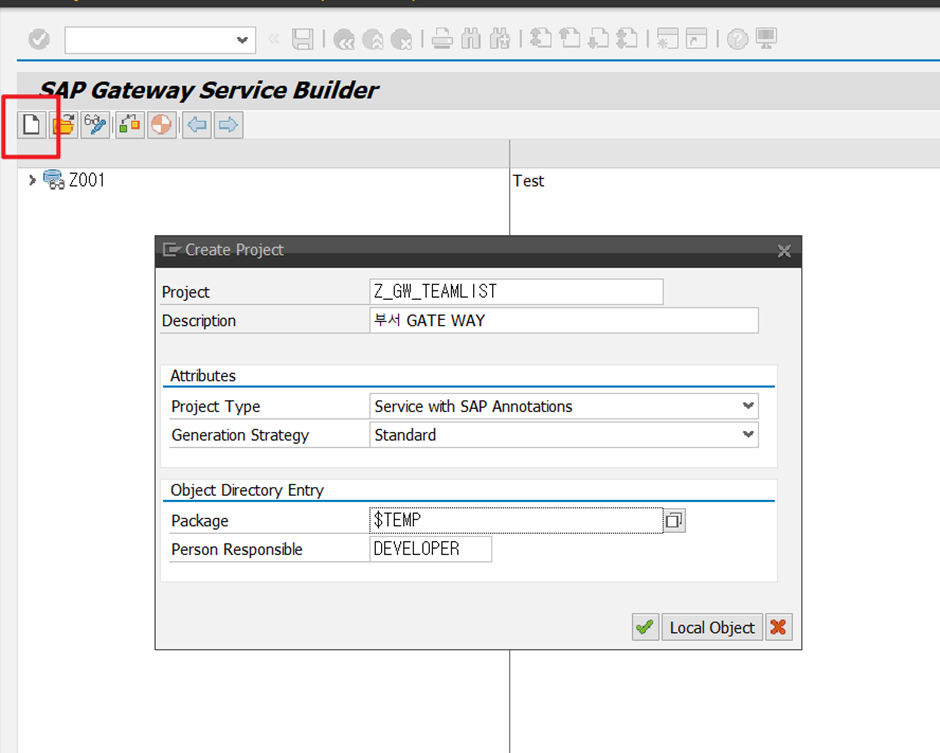Click the 'Attributes' group heading

click(x=203, y=376)
